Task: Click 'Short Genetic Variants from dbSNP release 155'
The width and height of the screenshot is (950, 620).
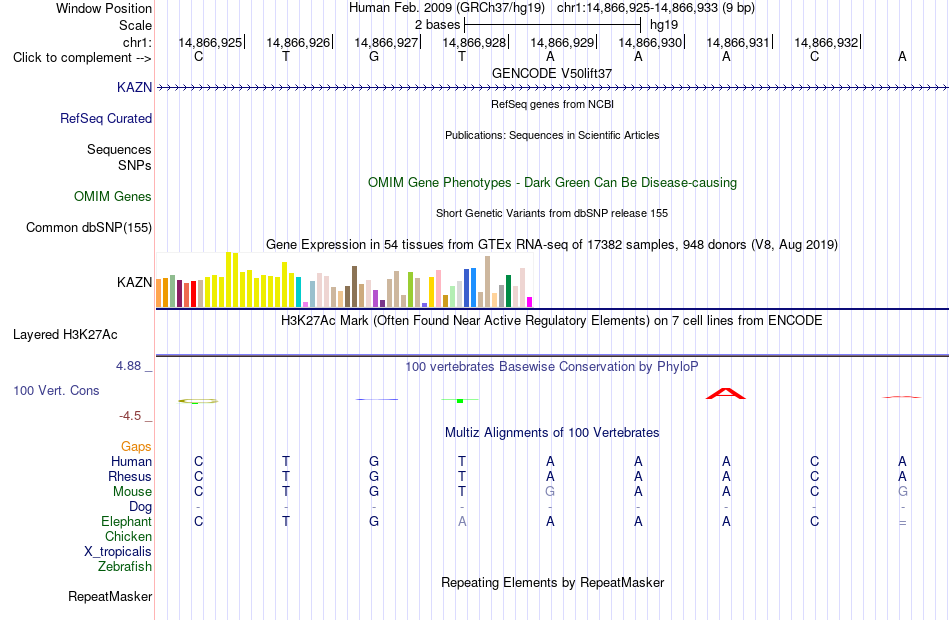Action: pyautogui.click(x=552, y=213)
